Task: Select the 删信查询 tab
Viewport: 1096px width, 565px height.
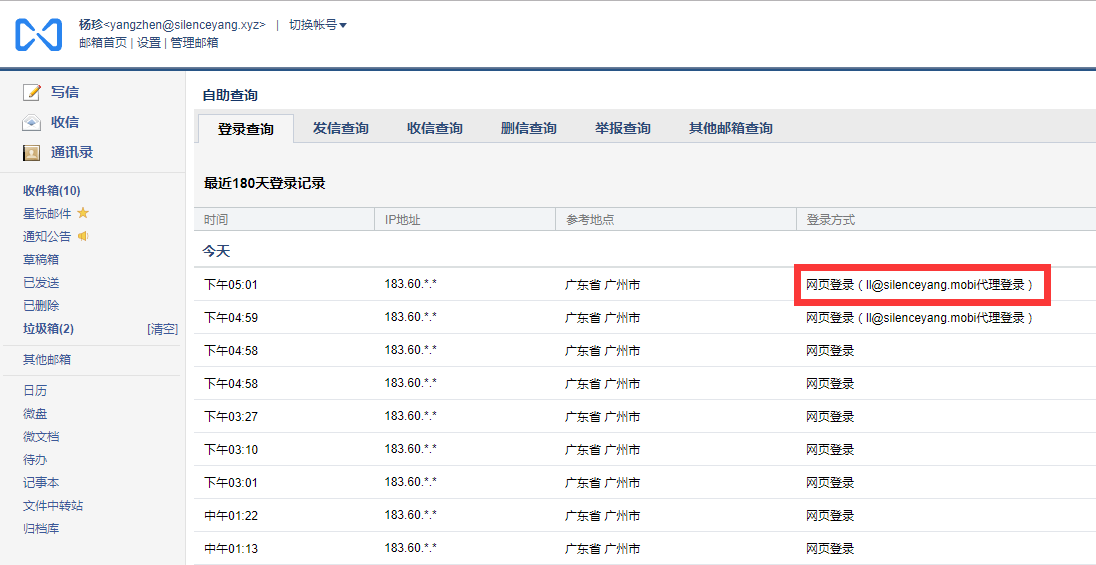Action: (528, 128)
